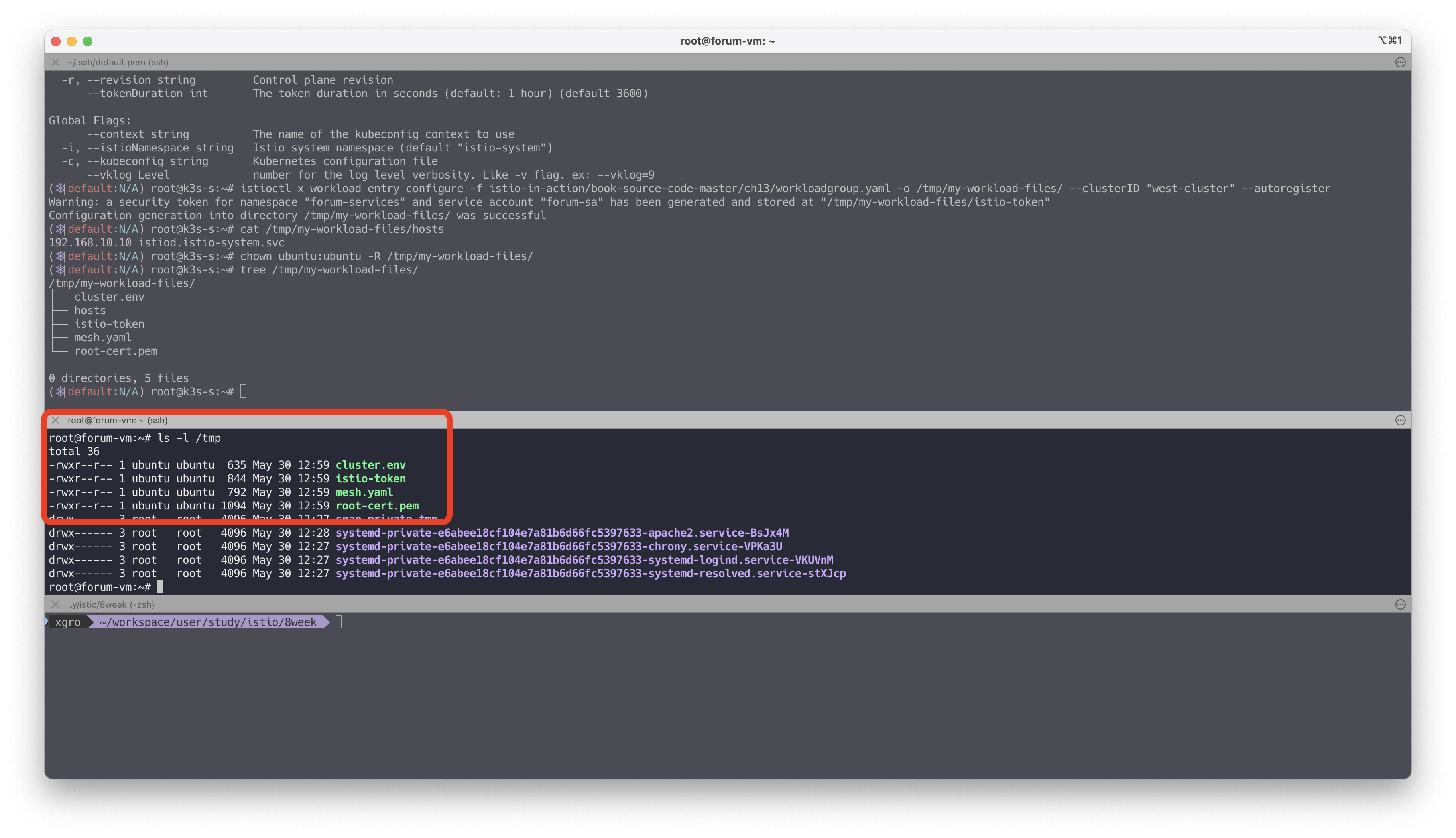Click the 192.168.10.10 istiod.istio-system.svc line
Viewport: 1456px width, 838px height.
[166, 242]
